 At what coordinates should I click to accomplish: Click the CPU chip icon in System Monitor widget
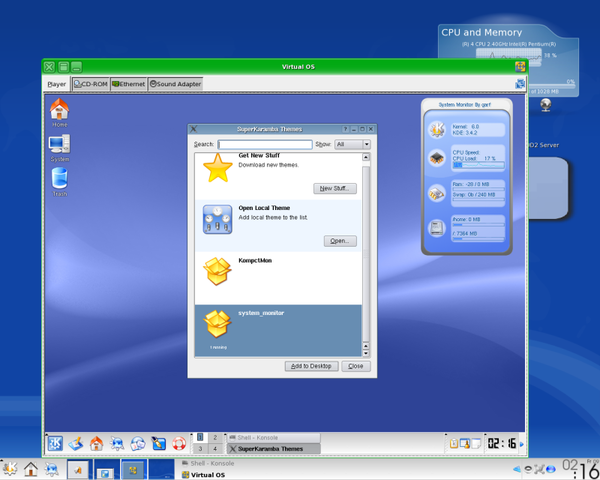[437, 158]
